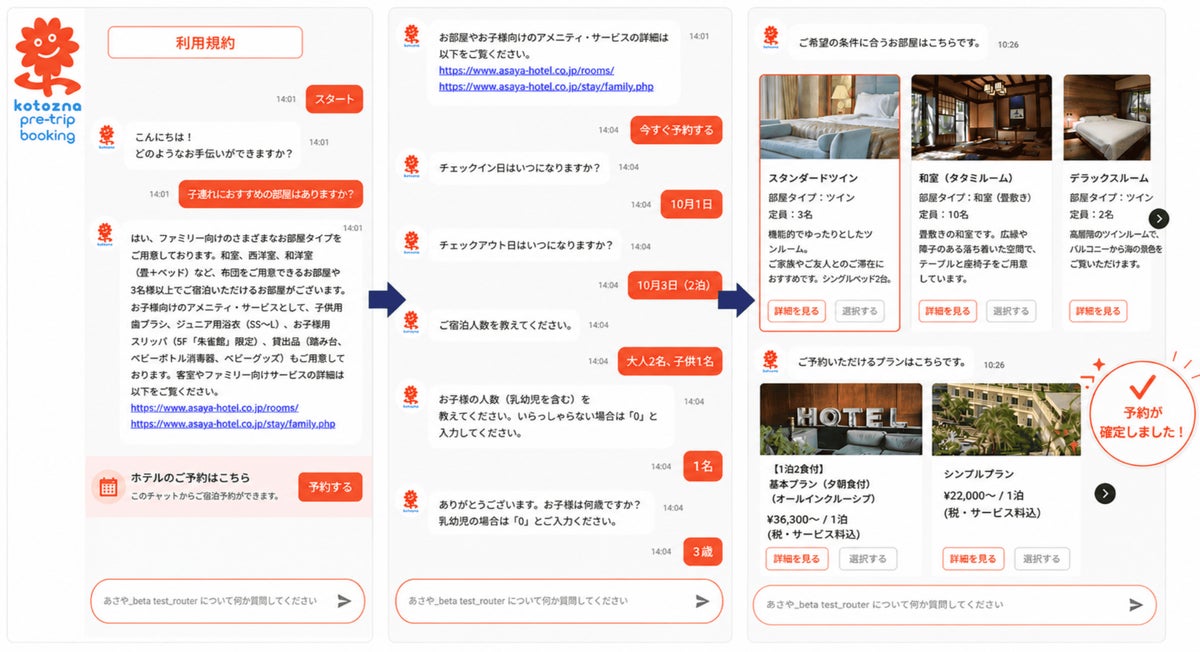Click 選択する for スタンダードツイン

point(859,311)
